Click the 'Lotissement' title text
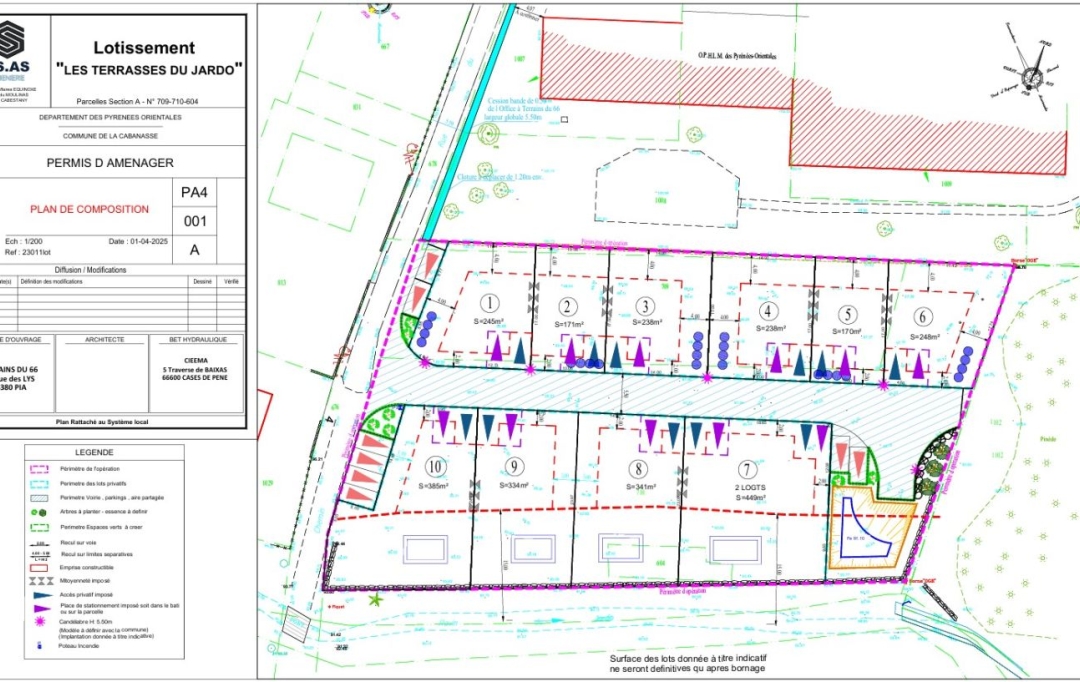Viewport: 1080px width, 682px height. pos(145,48)
